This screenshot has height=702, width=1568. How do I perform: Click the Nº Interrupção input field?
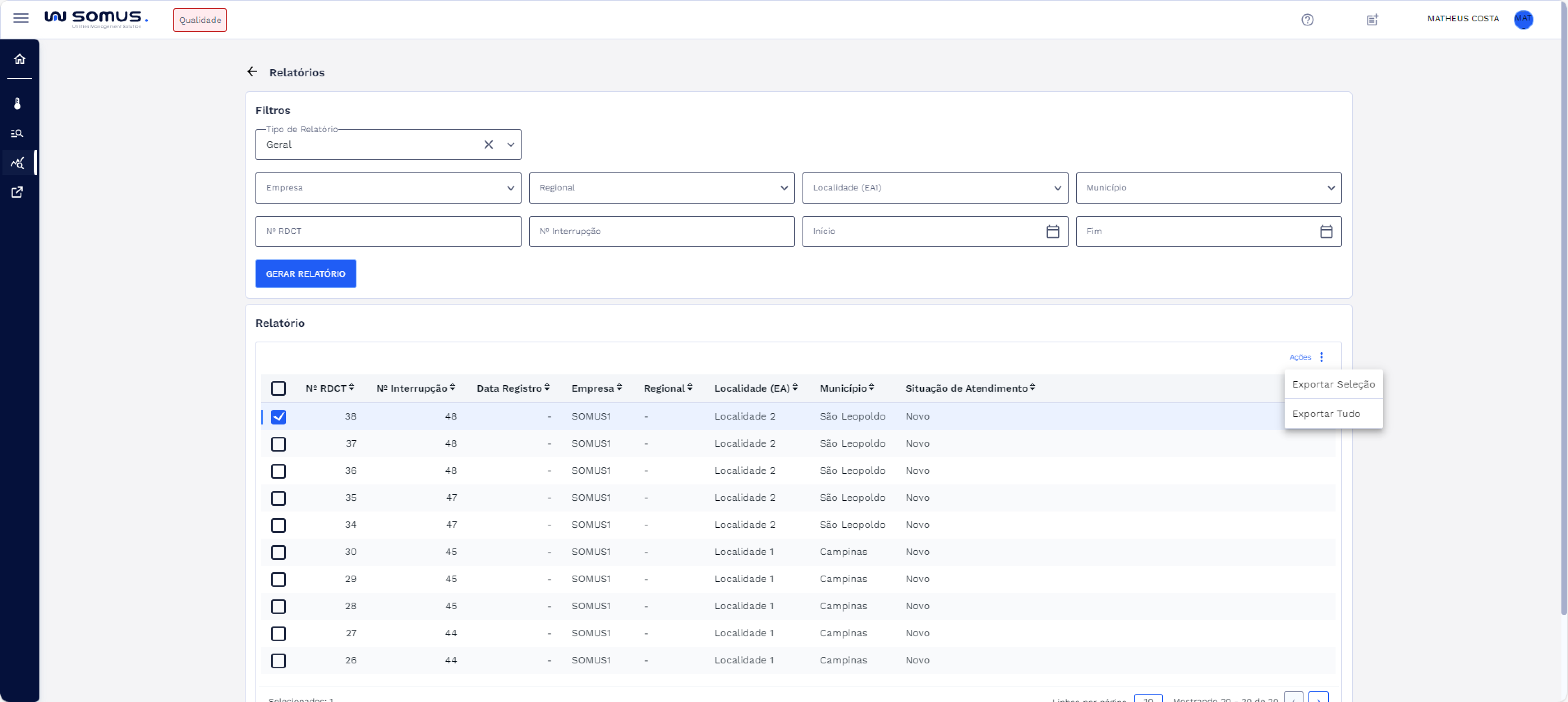coord(661,232)
